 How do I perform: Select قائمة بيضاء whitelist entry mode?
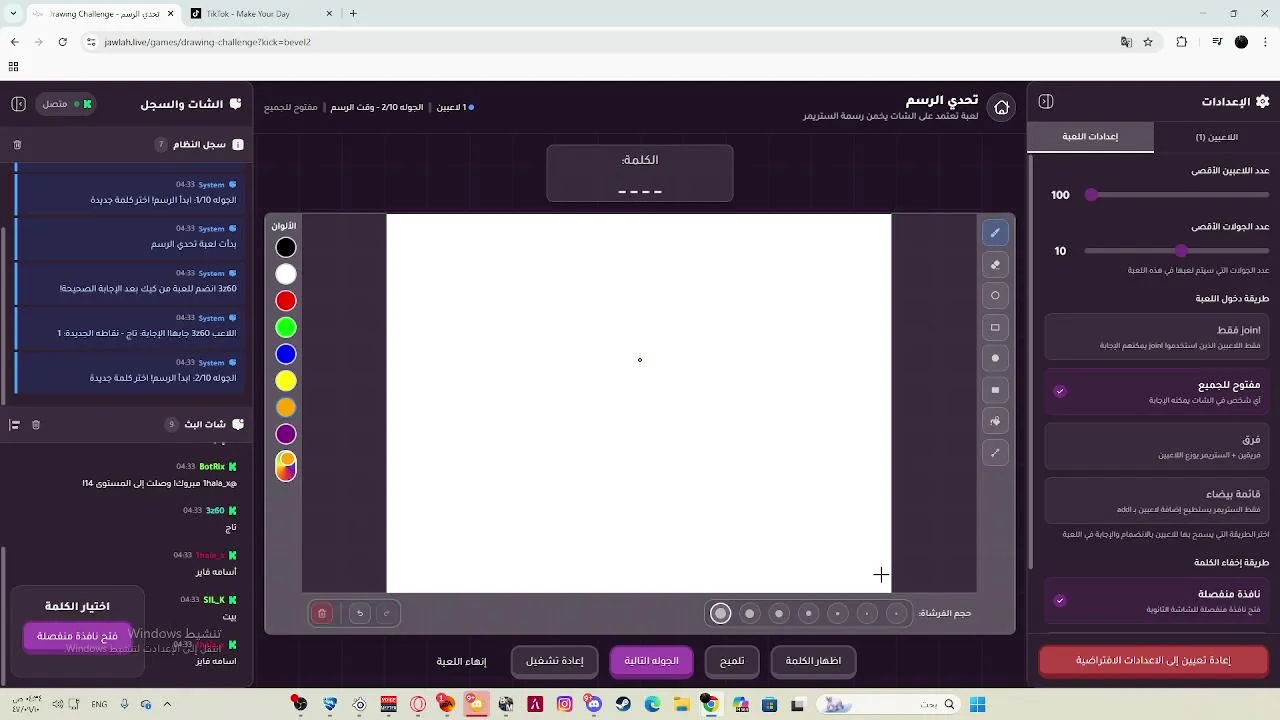[x=1157, y=501]
